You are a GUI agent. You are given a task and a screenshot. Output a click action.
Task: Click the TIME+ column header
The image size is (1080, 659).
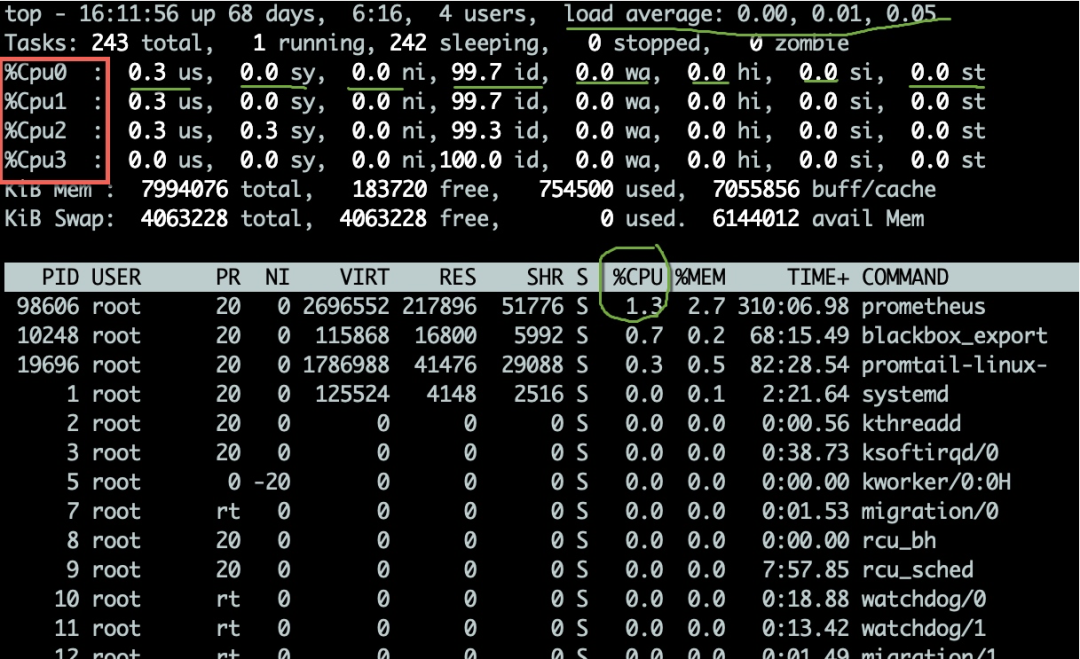tap(818, 277)
